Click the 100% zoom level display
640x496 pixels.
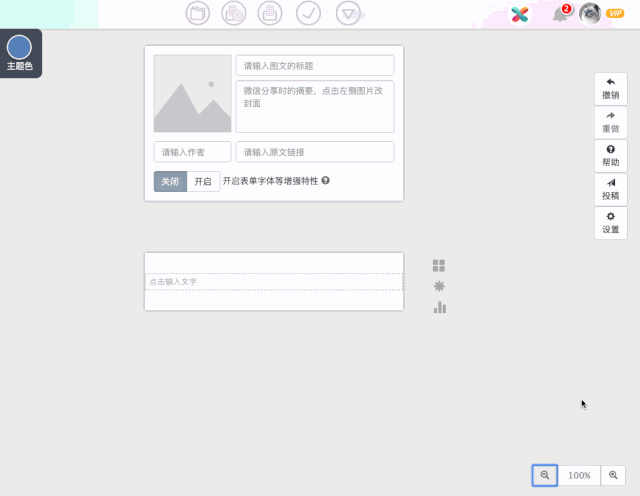point(579,475)
